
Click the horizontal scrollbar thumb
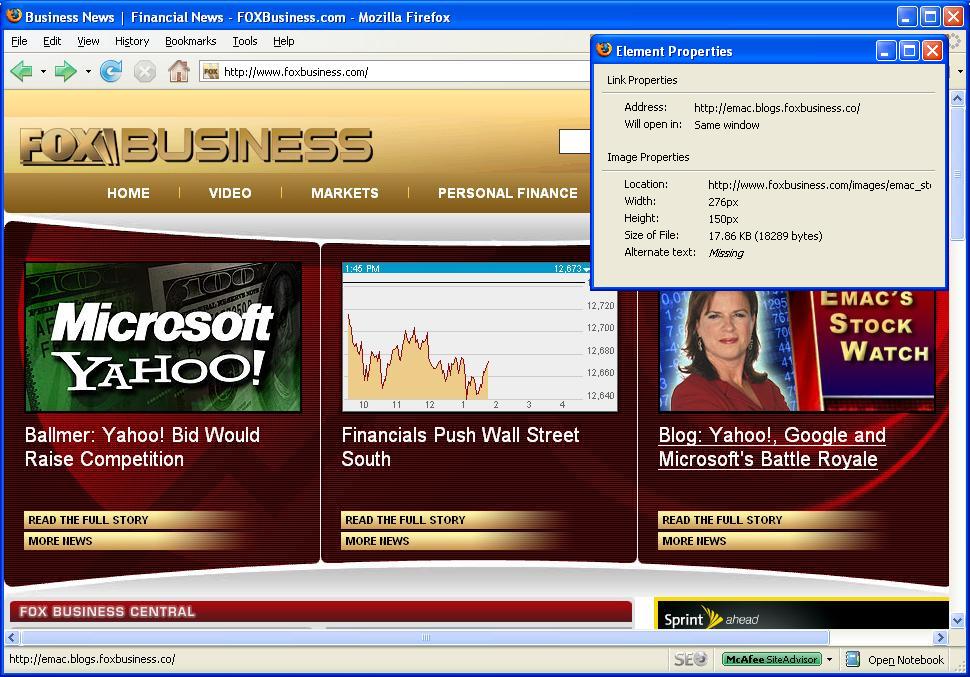point(425,637)
